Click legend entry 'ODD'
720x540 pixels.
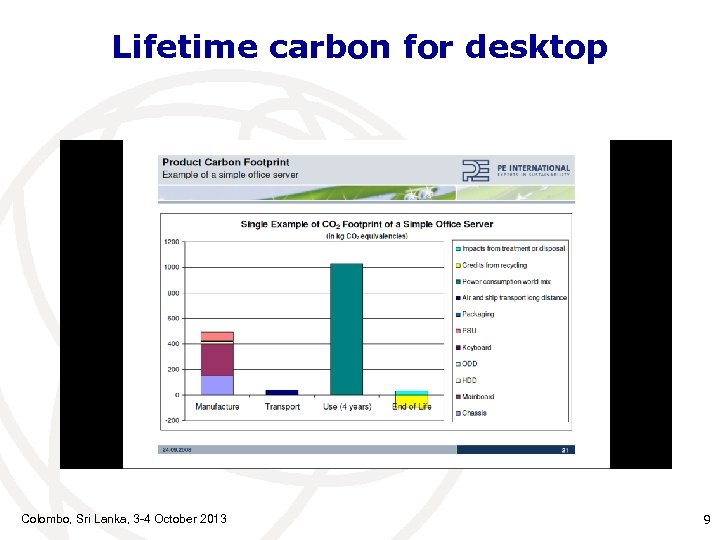[467, 364]
